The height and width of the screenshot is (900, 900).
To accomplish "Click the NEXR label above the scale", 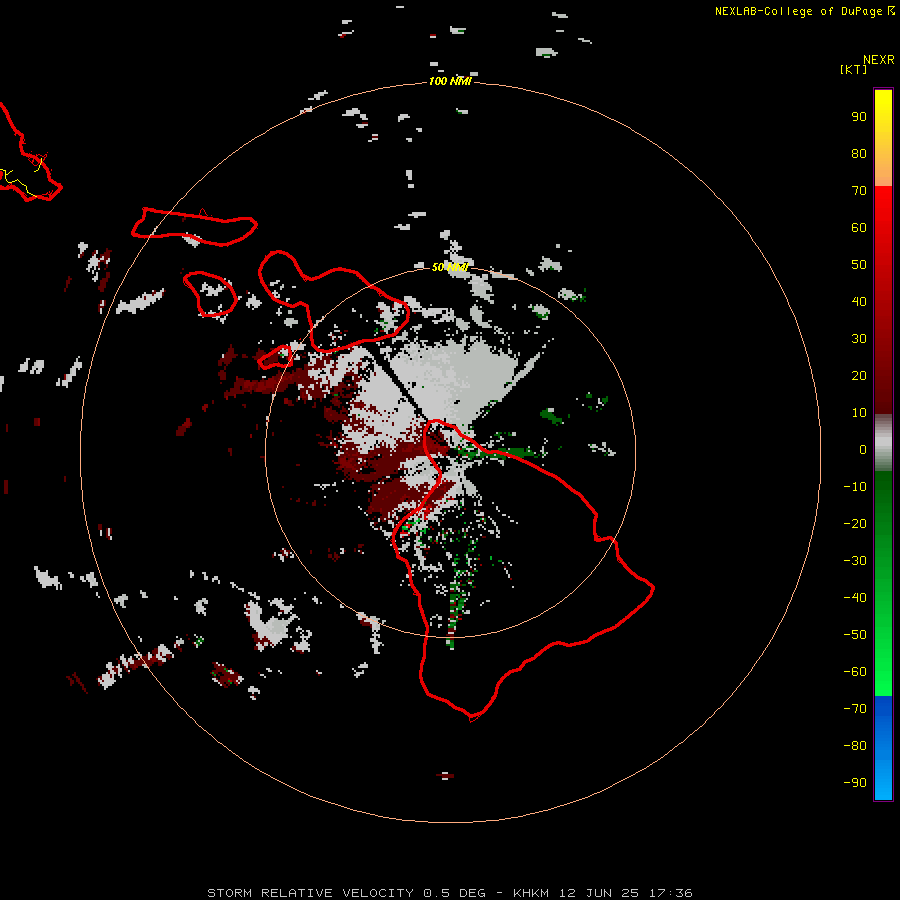I will (878, 60).
